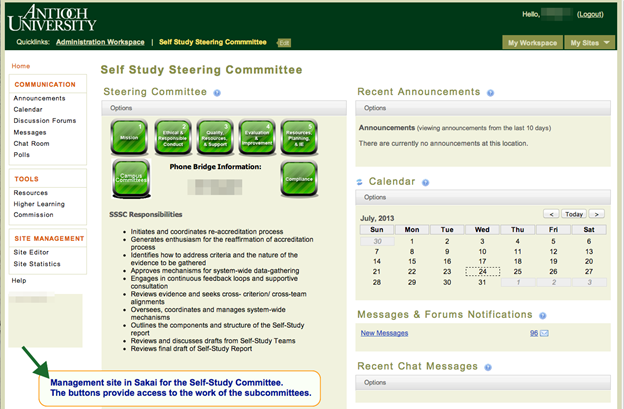Image resolution: width=624 pixels, height=409 pixels.
Task: Click the new messages envelope icon
Action: 544,333
